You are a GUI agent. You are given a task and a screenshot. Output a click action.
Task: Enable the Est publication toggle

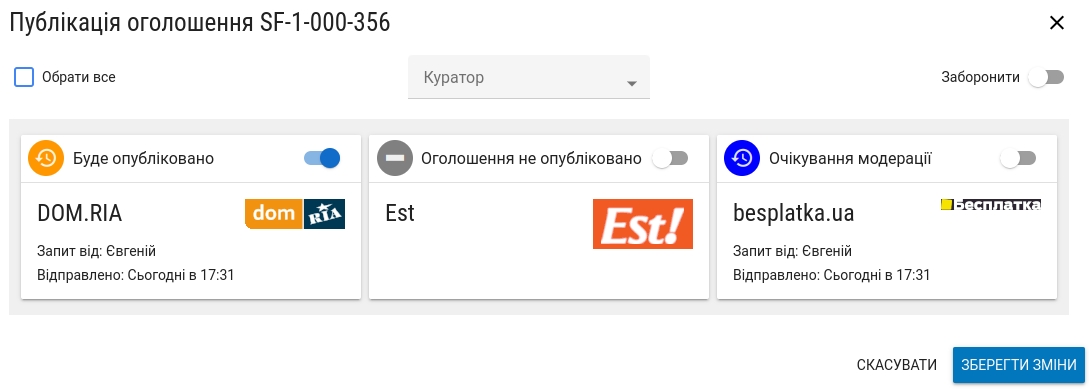pos(670,158)
